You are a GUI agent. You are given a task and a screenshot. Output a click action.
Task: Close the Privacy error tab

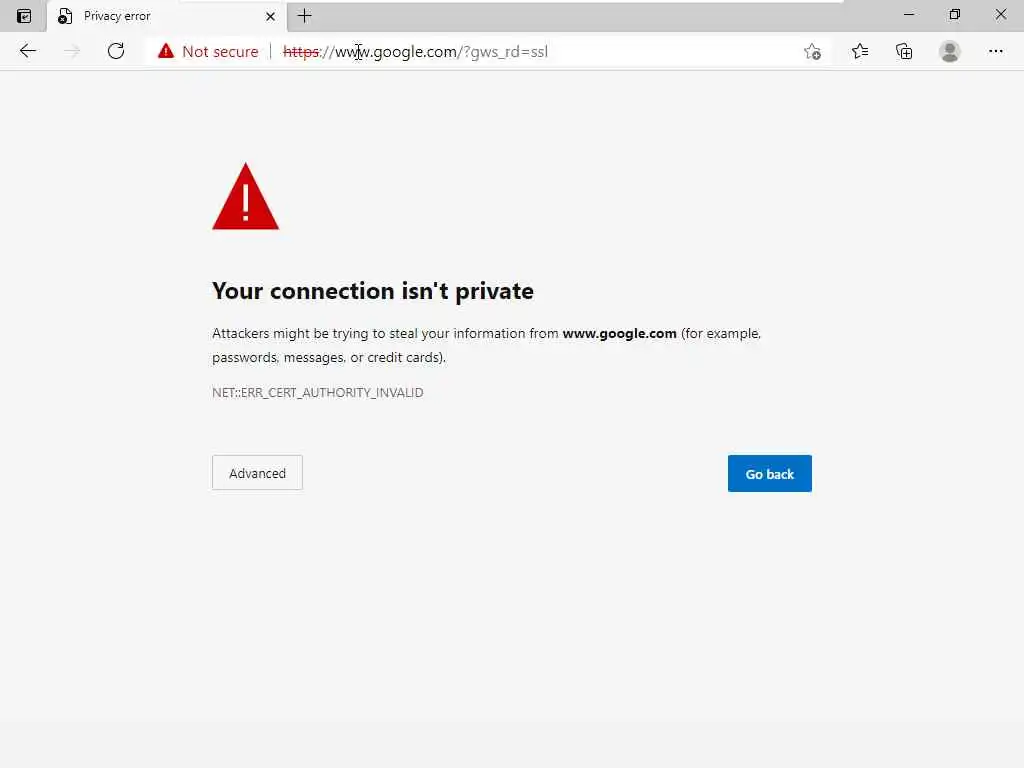(x=270, y=16)
